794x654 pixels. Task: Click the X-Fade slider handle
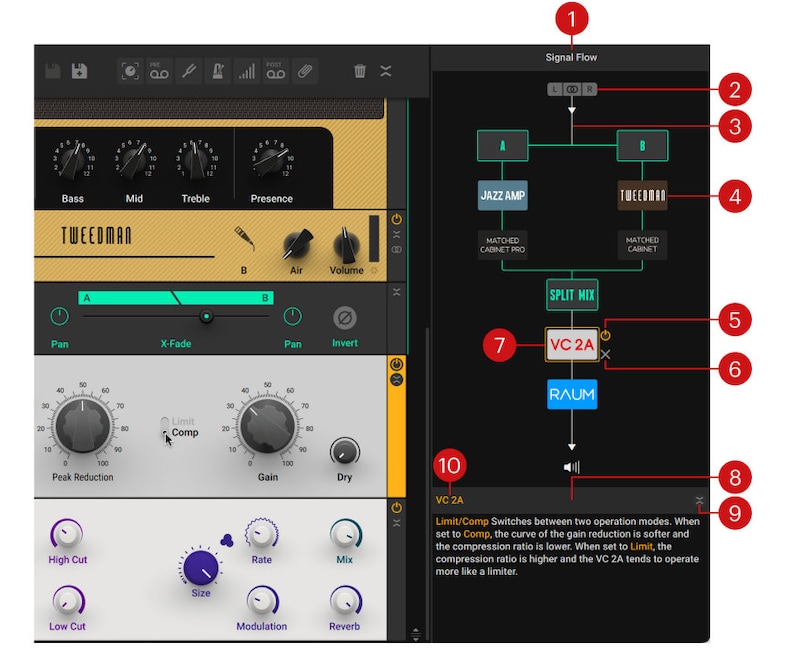206,316
